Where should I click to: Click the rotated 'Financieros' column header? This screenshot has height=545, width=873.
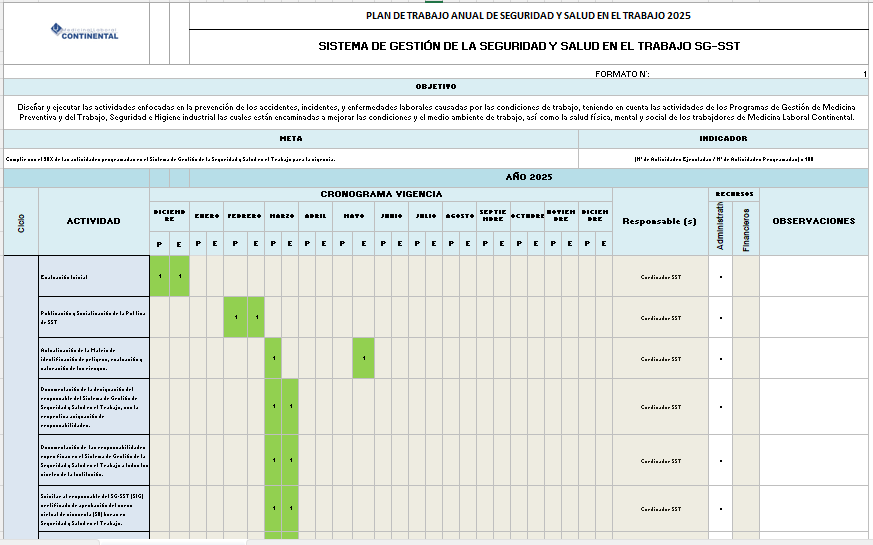746,228
